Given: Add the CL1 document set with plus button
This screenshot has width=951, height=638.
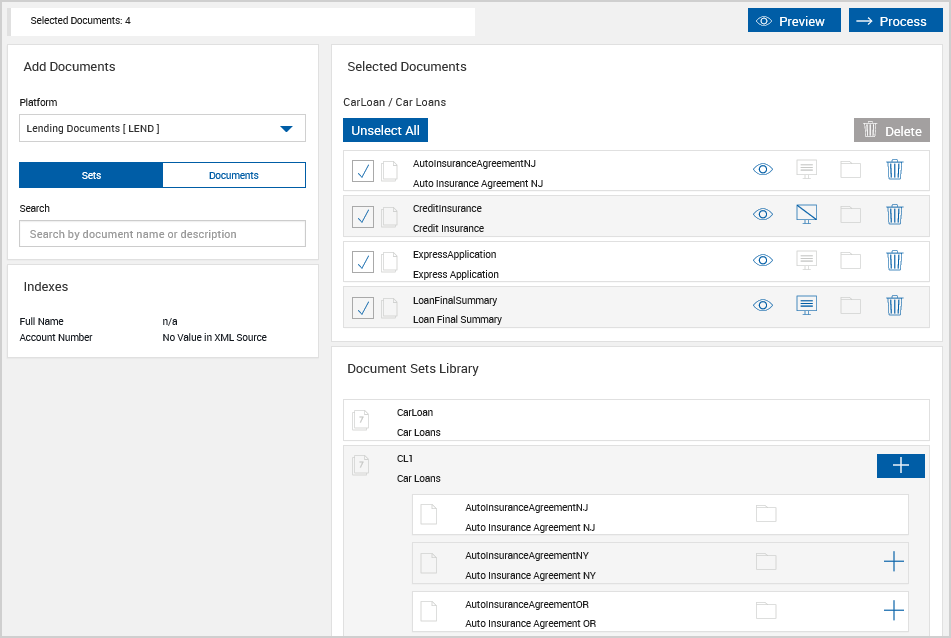Looking at the screenshot, I should click(901, 466).
